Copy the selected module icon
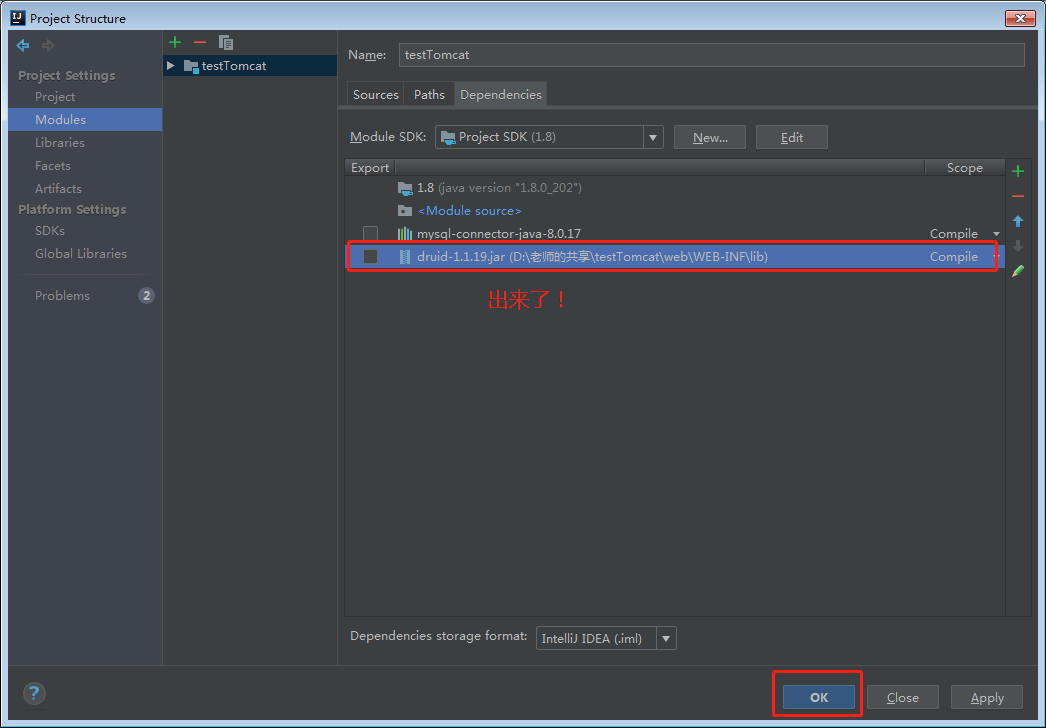The image size is (1046, 728). (x=226, y=43)
